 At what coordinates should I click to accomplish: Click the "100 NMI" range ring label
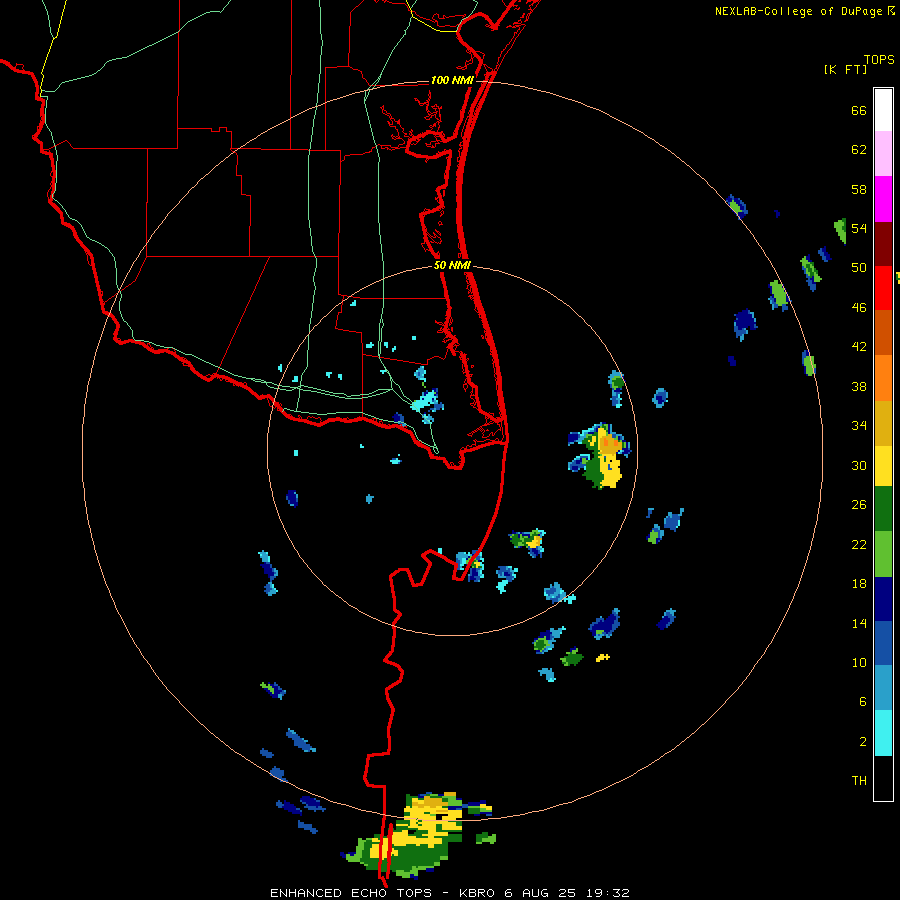pos(452,80)
